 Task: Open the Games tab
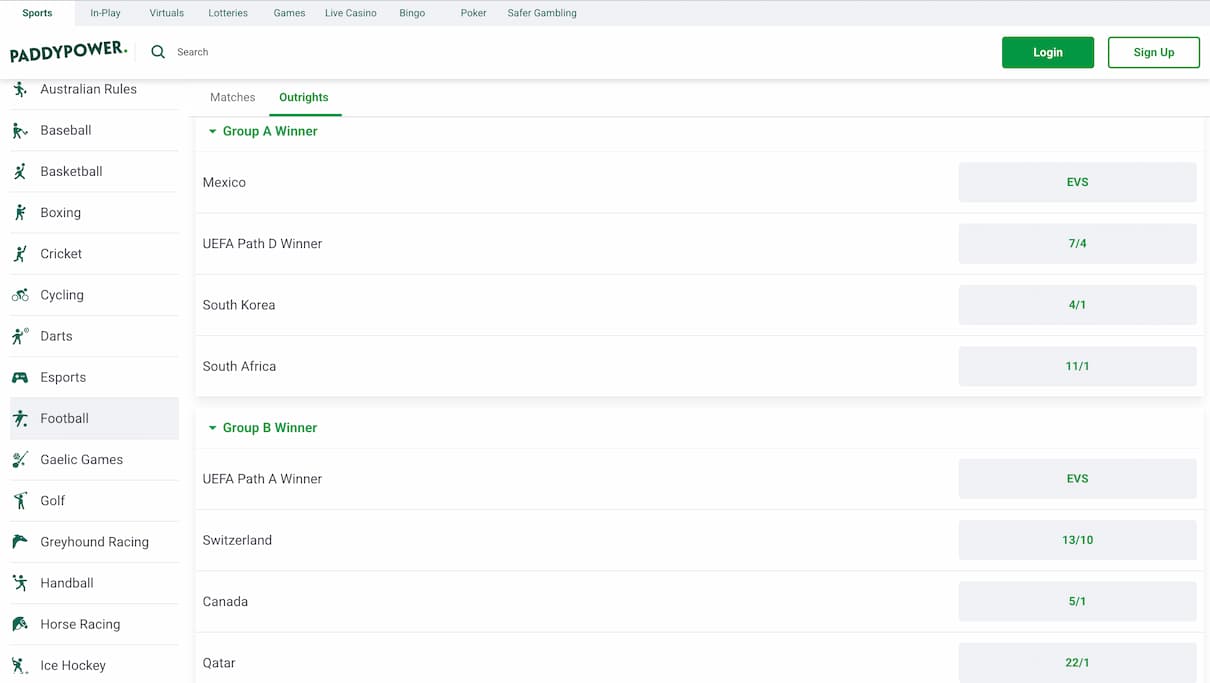click(x=289, y=13)
